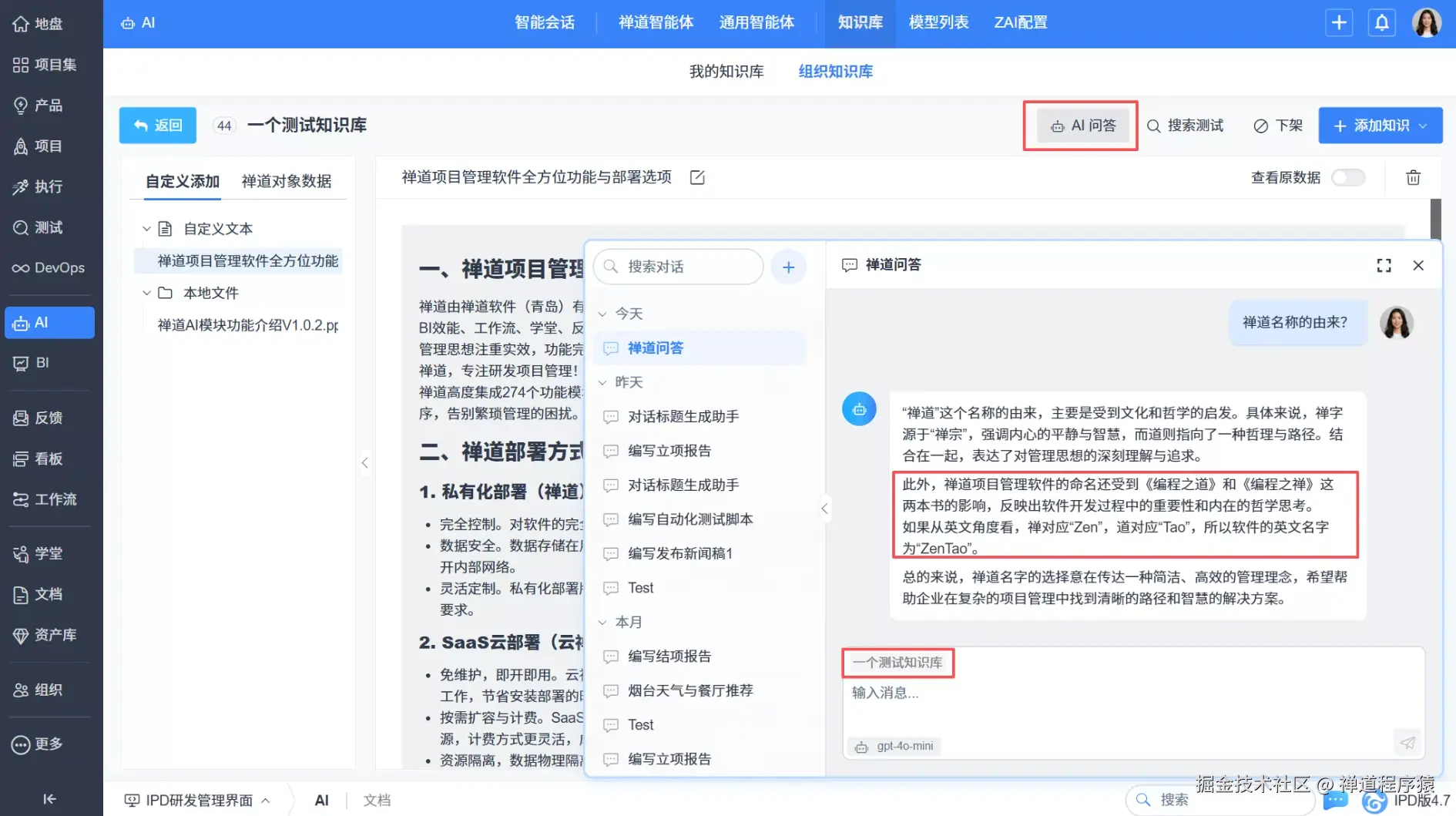This screenshot has width=1456, height=816.
Task: Switch to 智能会话 tab
Action: click(x=545, y=23)
